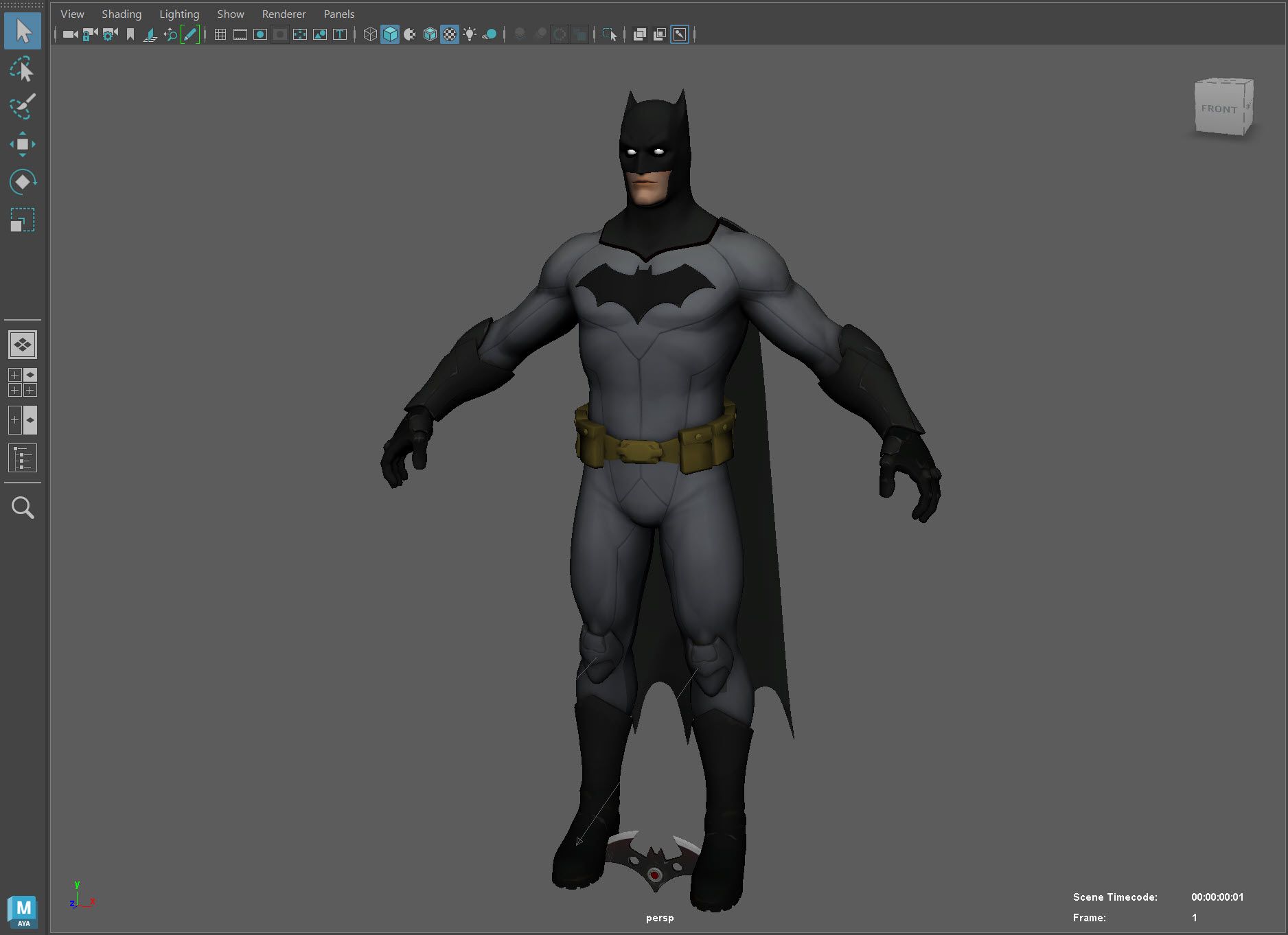
Task: Open the Lighting menu
Action: point(179,14)
